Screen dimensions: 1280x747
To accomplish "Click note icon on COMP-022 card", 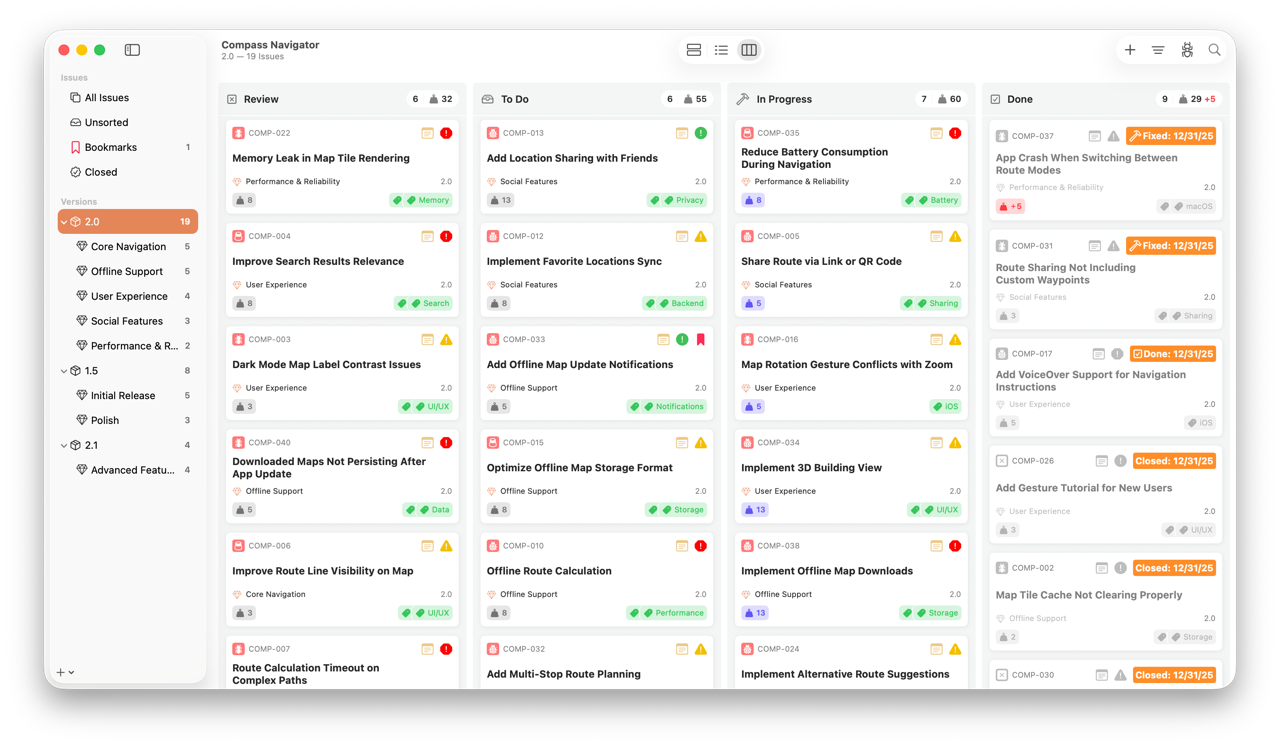I will point(427,133).
